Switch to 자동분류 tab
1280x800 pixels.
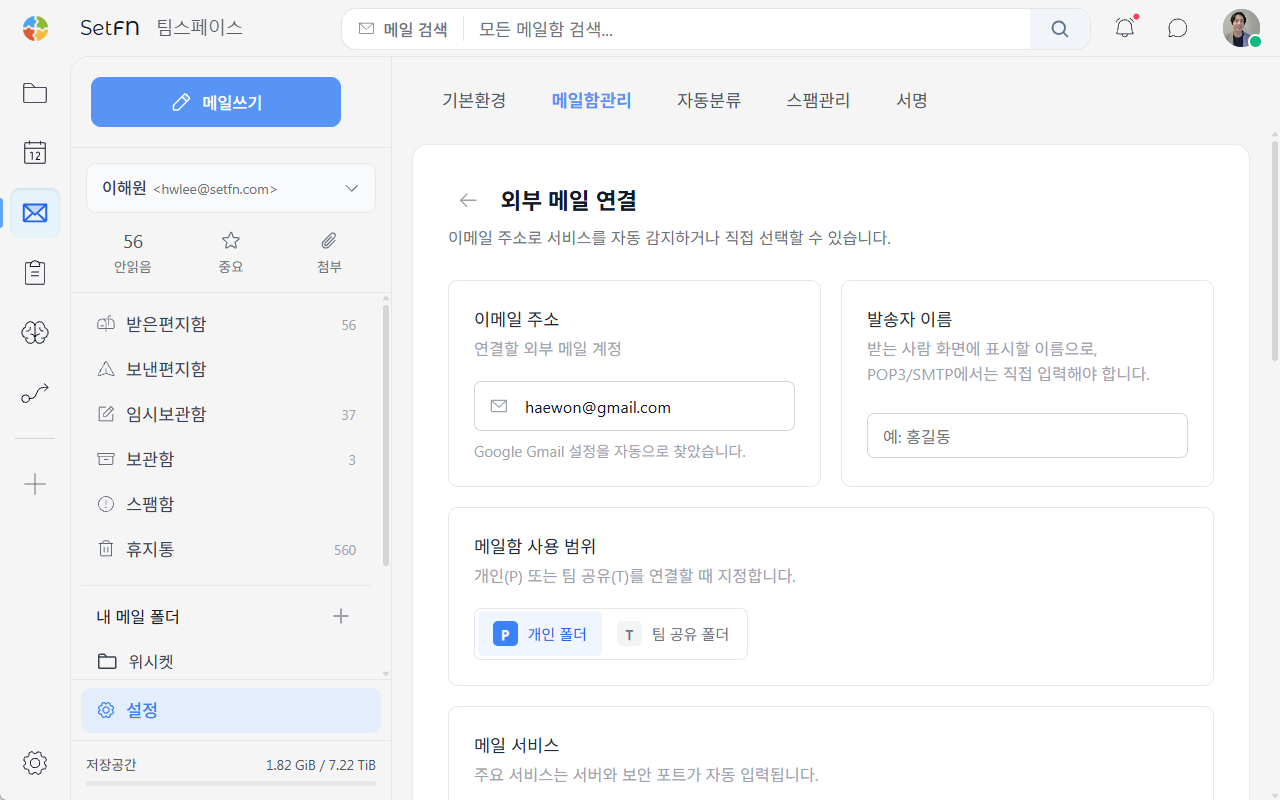click(x=709, y=100)
